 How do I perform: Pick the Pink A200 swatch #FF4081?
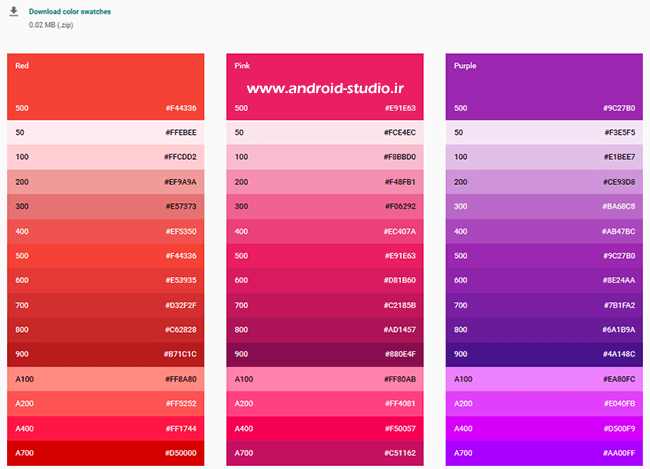(325, 404)
